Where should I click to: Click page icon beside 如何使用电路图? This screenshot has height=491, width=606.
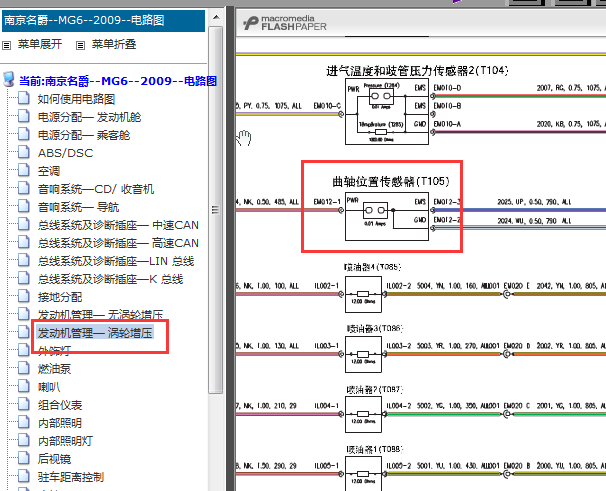[24, 98]
